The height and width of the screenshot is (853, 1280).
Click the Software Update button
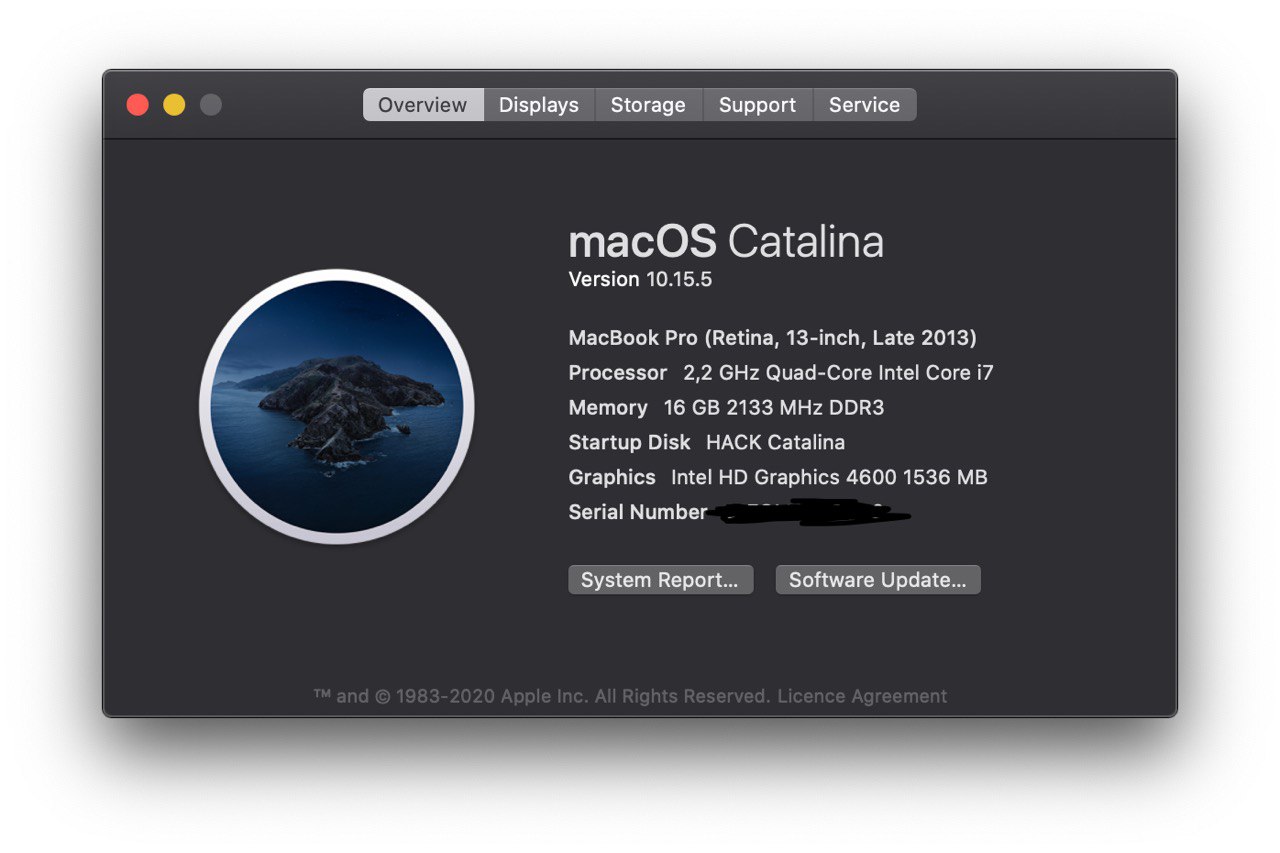point(878,580)
